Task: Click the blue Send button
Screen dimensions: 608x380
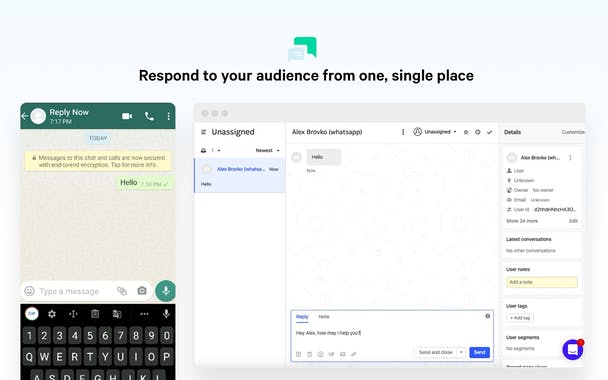Action: click(x=480, y=352)
